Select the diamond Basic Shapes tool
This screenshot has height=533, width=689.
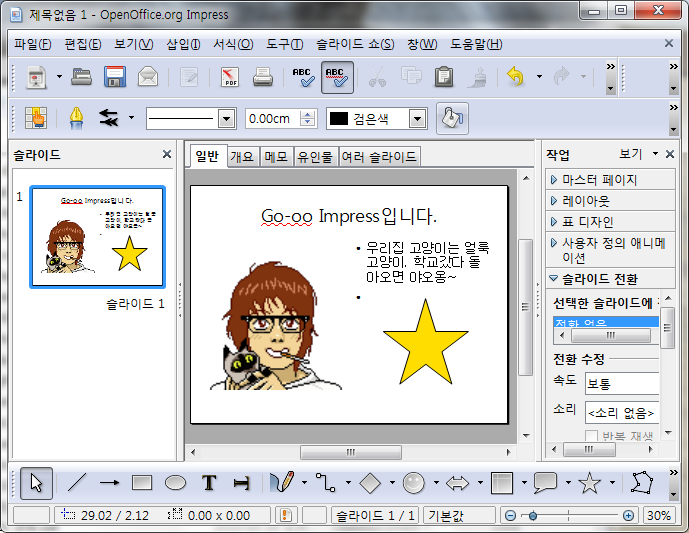pyautogui.click(x=370, y=483)
